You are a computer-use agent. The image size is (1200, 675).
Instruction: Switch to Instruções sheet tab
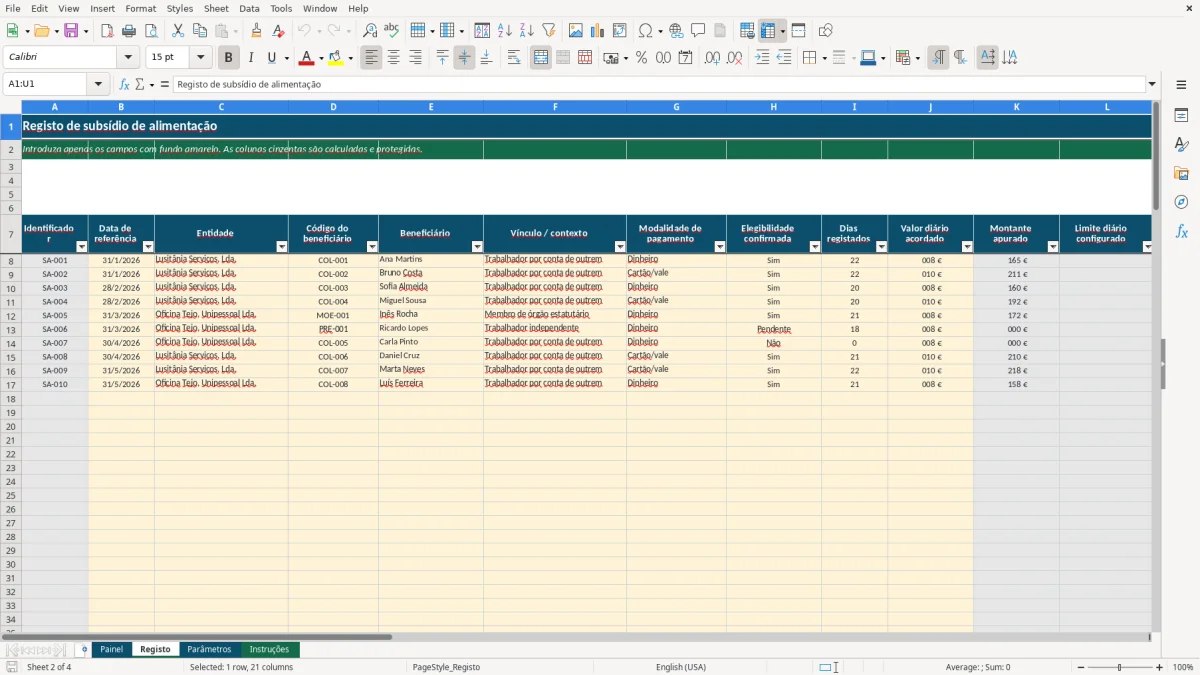pyautogui.click(x=269, y=650)
